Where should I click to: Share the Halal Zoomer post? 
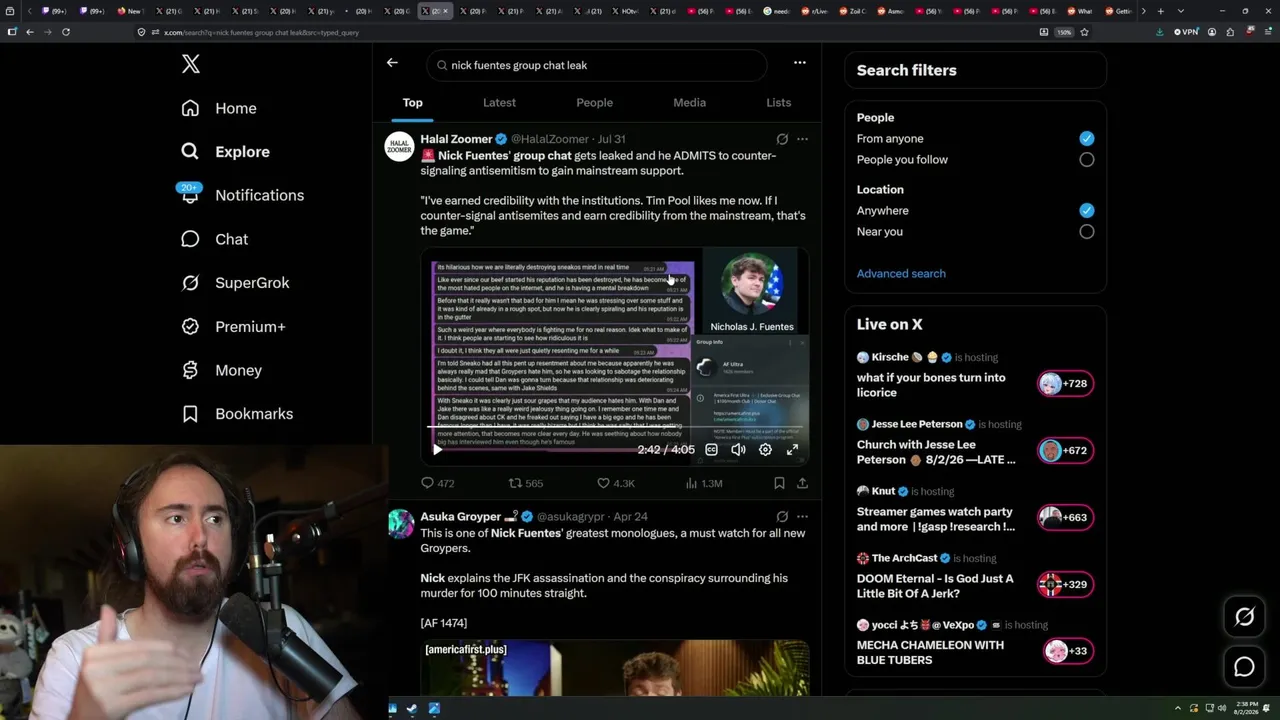[802, 483]
